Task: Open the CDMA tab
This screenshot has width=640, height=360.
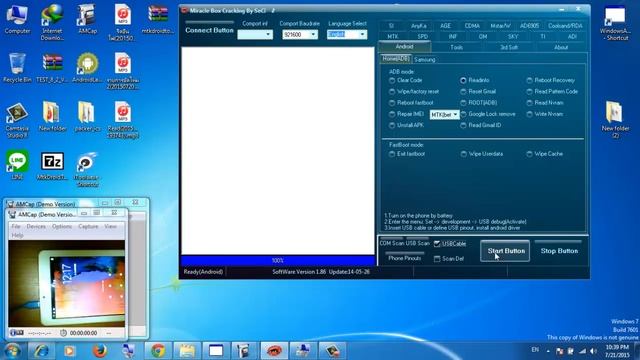Action: pos(472,26)
